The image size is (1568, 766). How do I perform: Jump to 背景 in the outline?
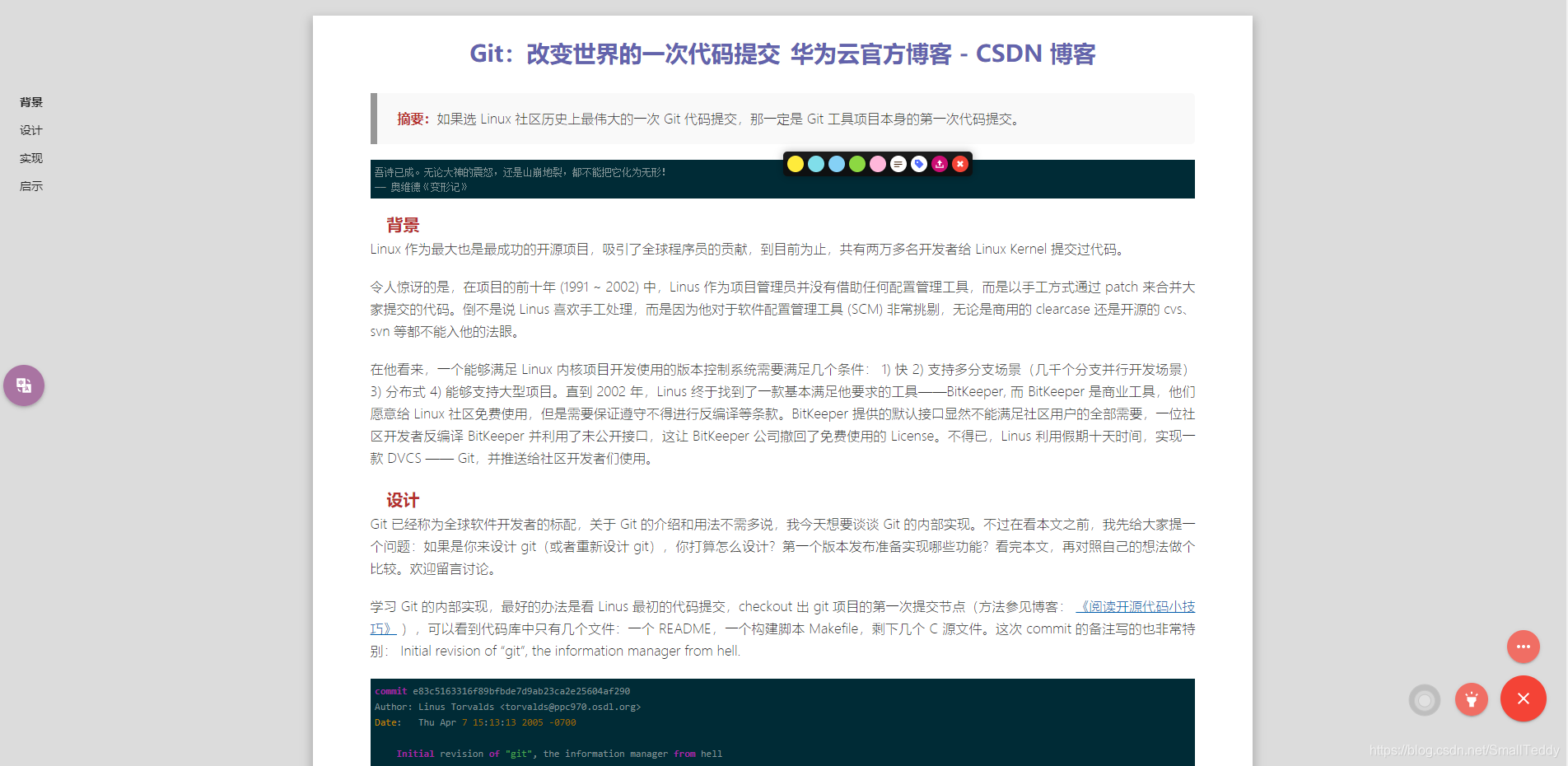pos(31,102)
